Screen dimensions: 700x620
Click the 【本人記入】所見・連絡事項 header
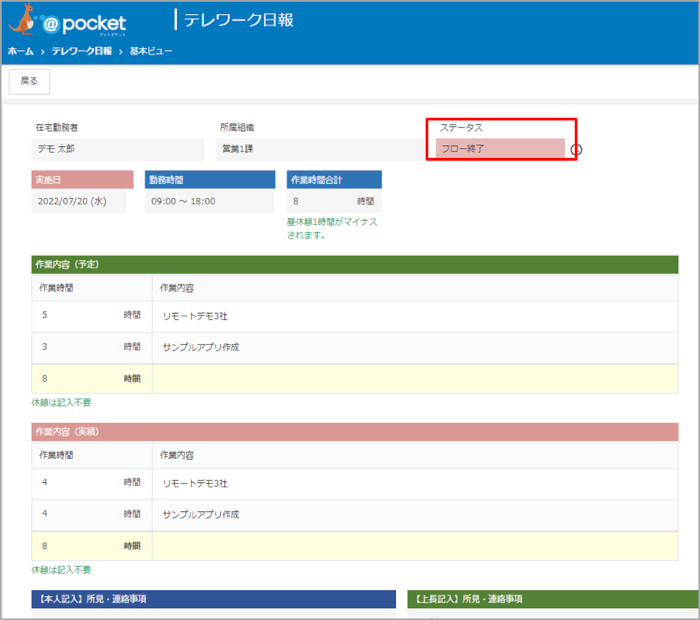pos(213,599)
